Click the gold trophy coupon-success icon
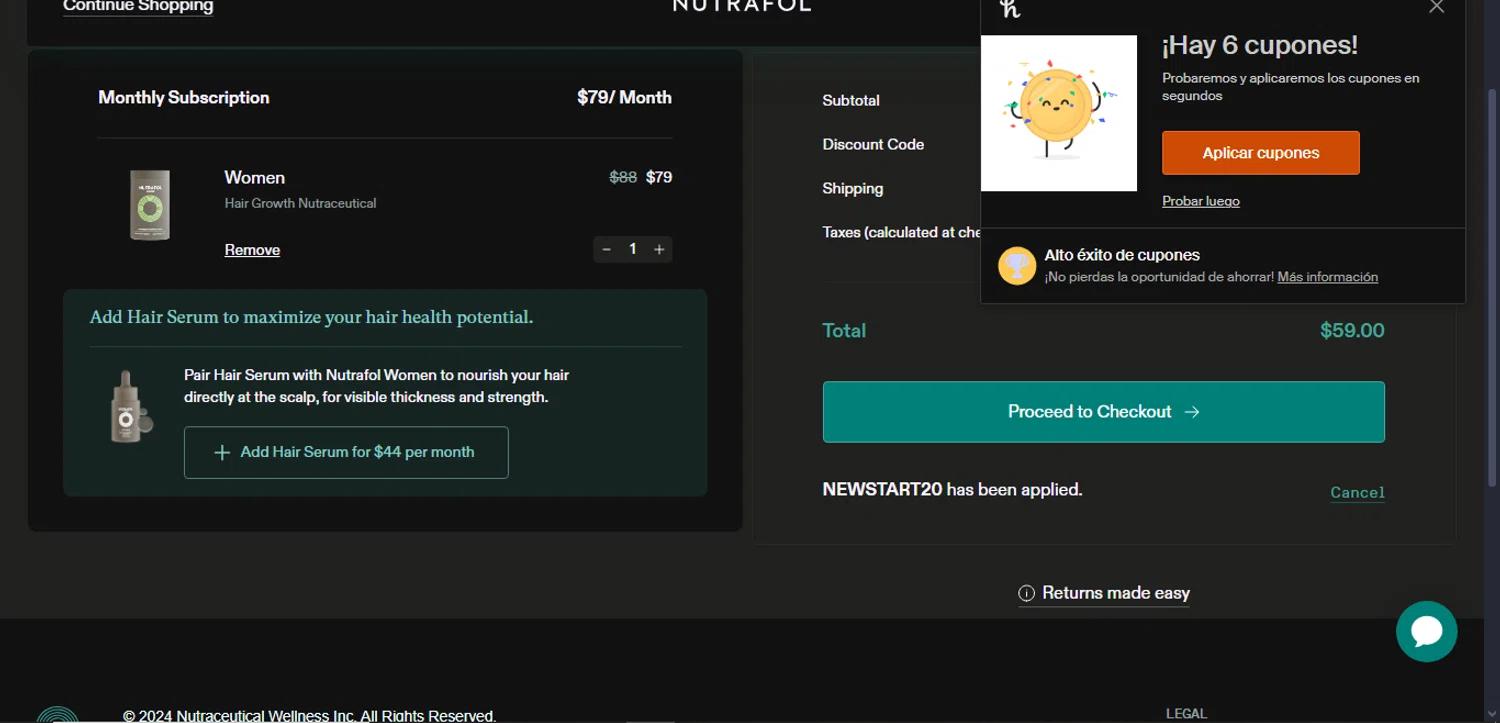The width and height of the screenshot is (1500, 723). coord(1017,266)
